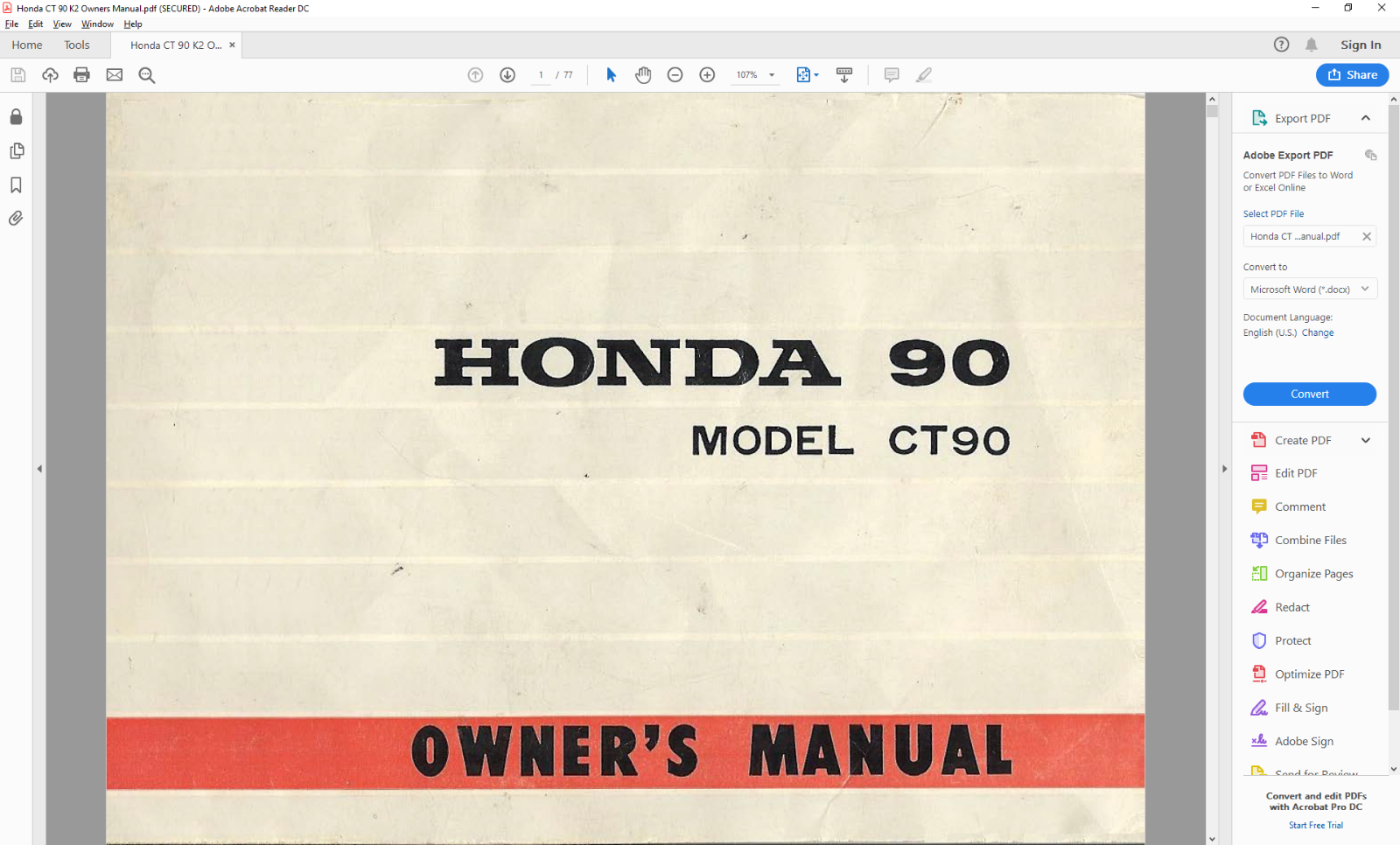This screenshot has width=1400, height=845.
Task: Click Select PDF File link
Action: [1273, 213]
